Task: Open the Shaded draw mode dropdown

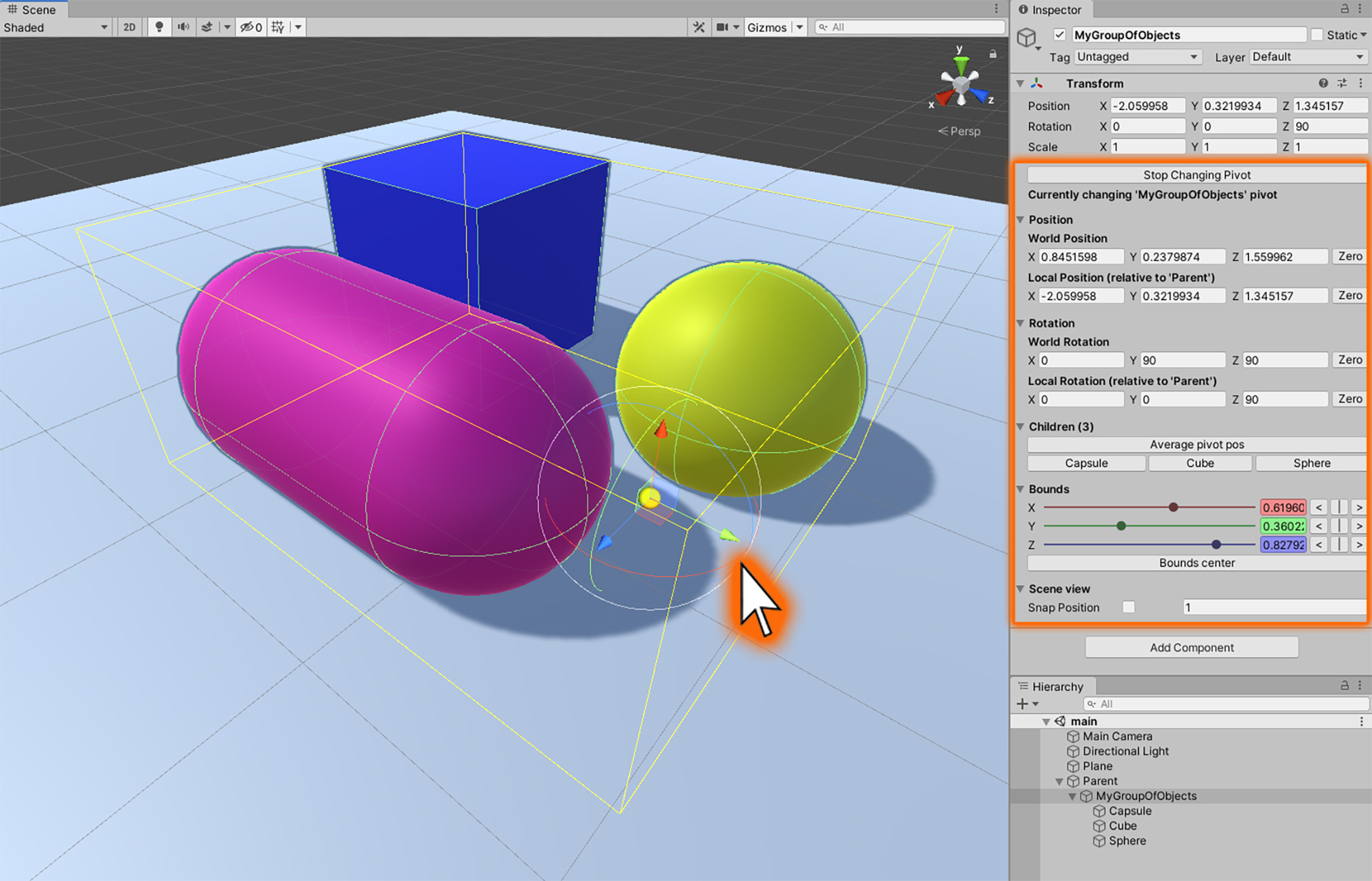Action: coord(54,27)
